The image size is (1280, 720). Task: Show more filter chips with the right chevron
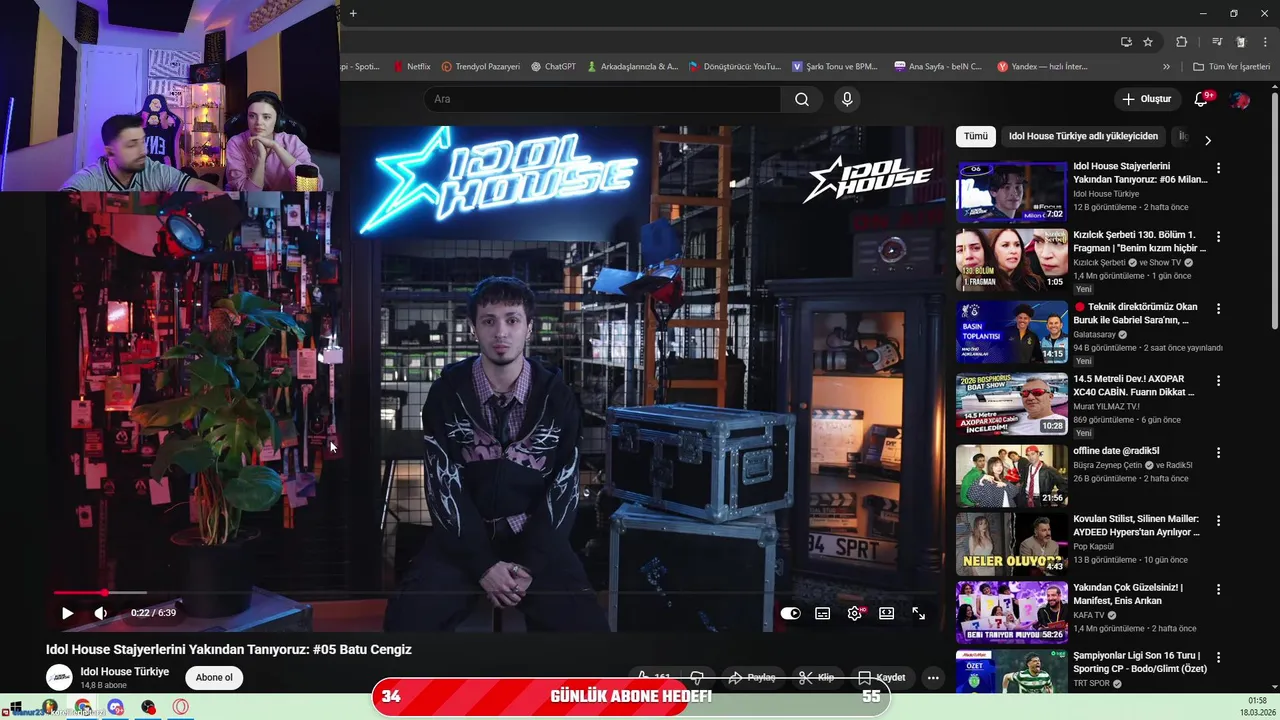(1207, 140)
